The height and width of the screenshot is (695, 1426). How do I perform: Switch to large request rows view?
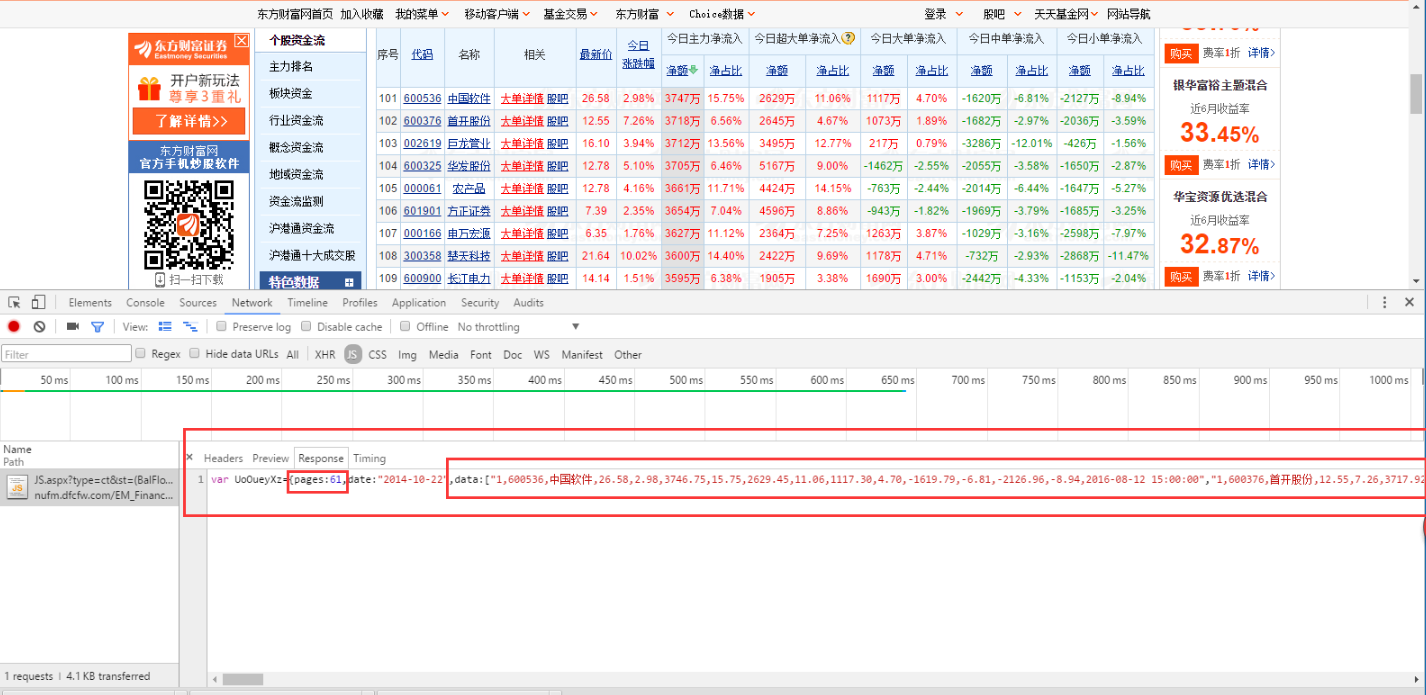tap(165, 327)
